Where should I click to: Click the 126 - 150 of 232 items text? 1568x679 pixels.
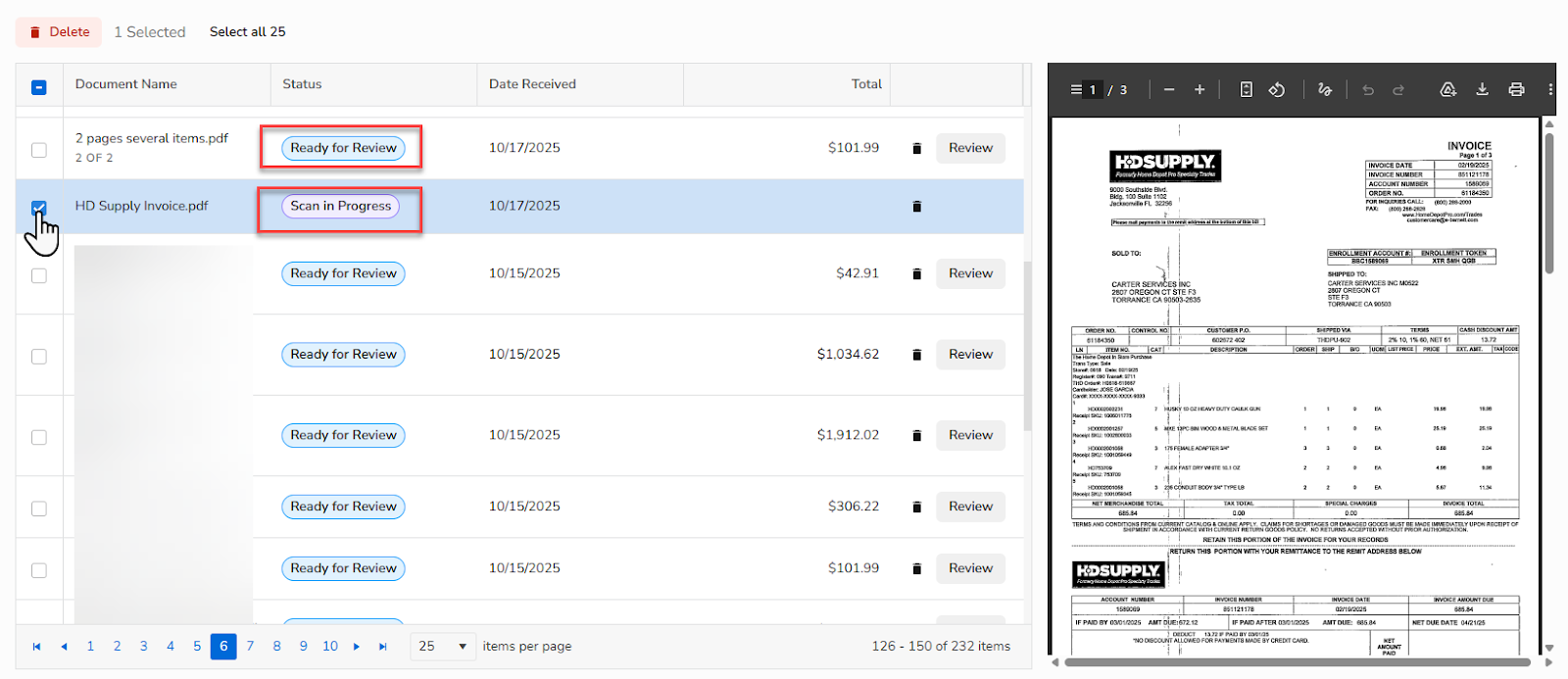point(941,647)
